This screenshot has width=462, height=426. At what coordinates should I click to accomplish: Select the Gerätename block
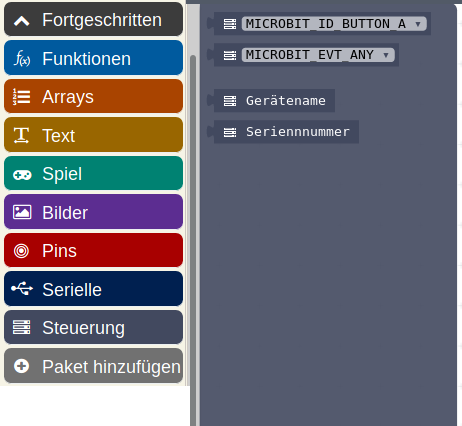274,101
